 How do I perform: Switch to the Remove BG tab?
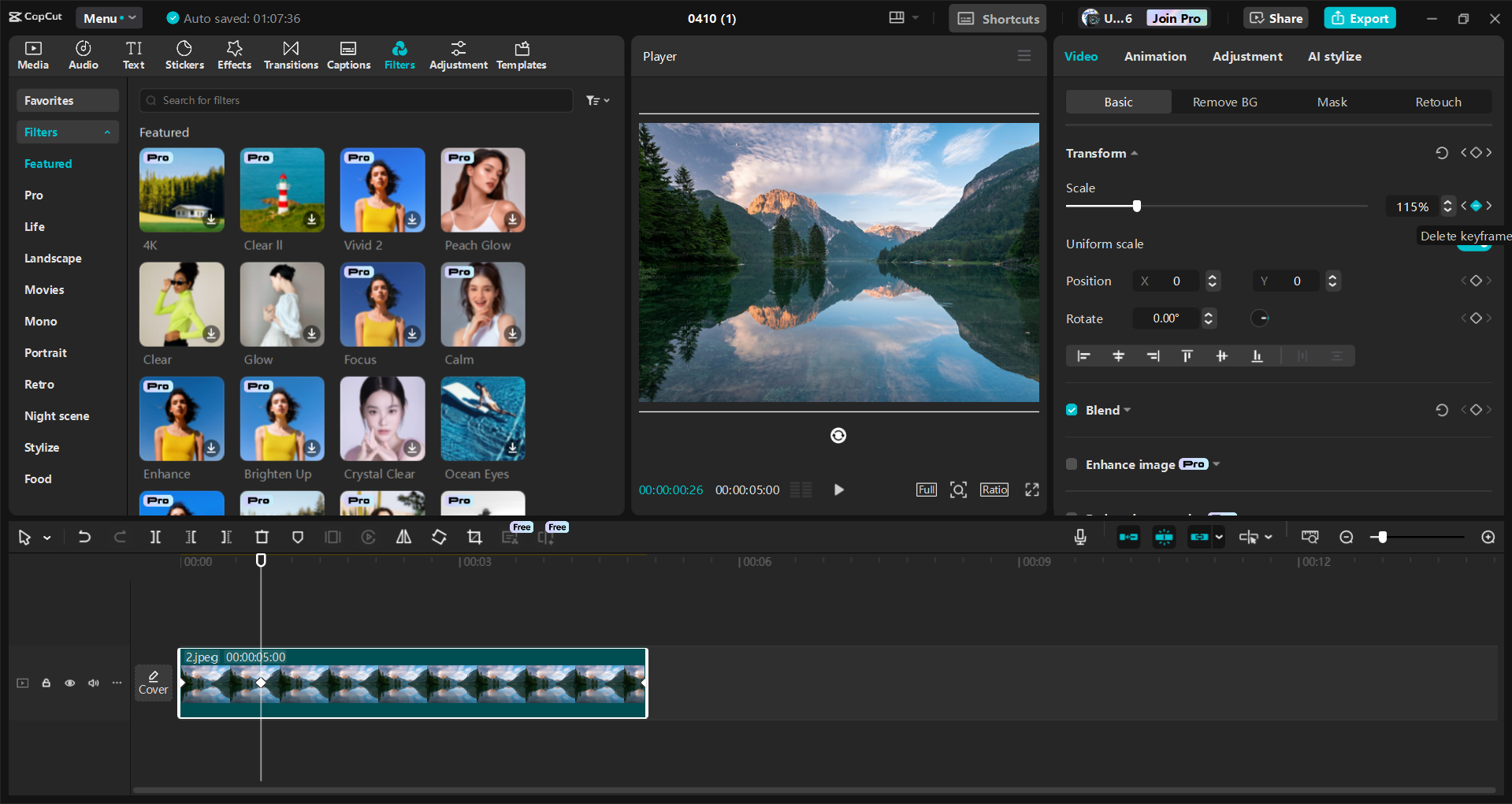[1224, 102]
